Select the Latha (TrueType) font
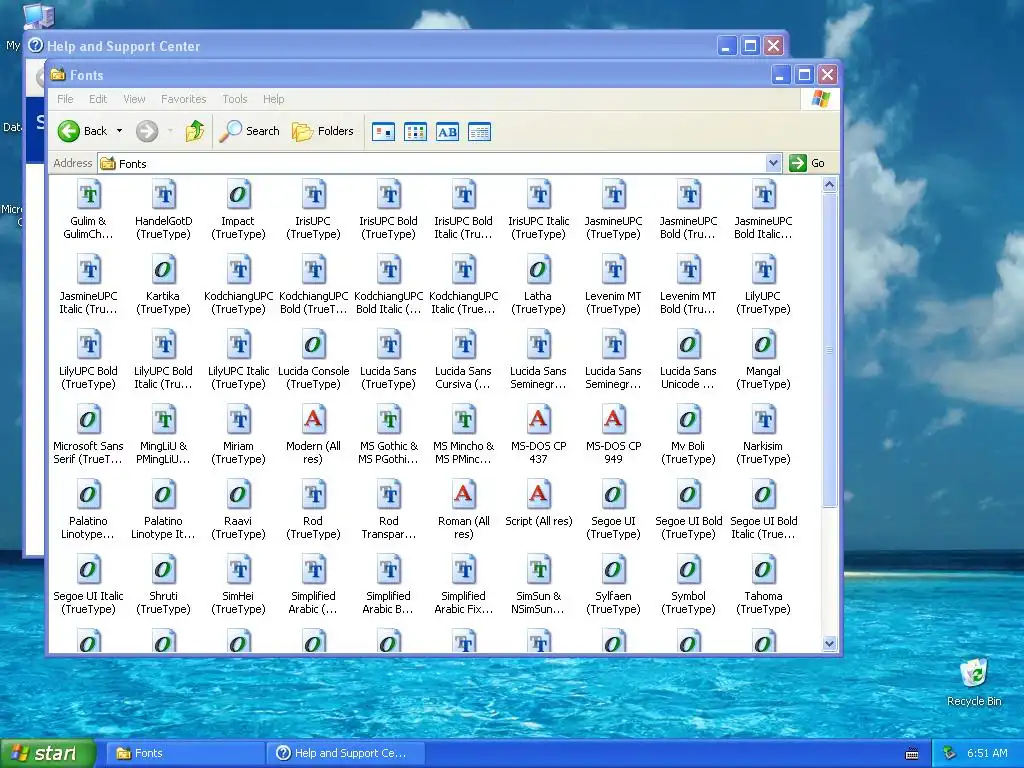Image resolution: width=1024 pixels, height=768 pixels. 538,284
